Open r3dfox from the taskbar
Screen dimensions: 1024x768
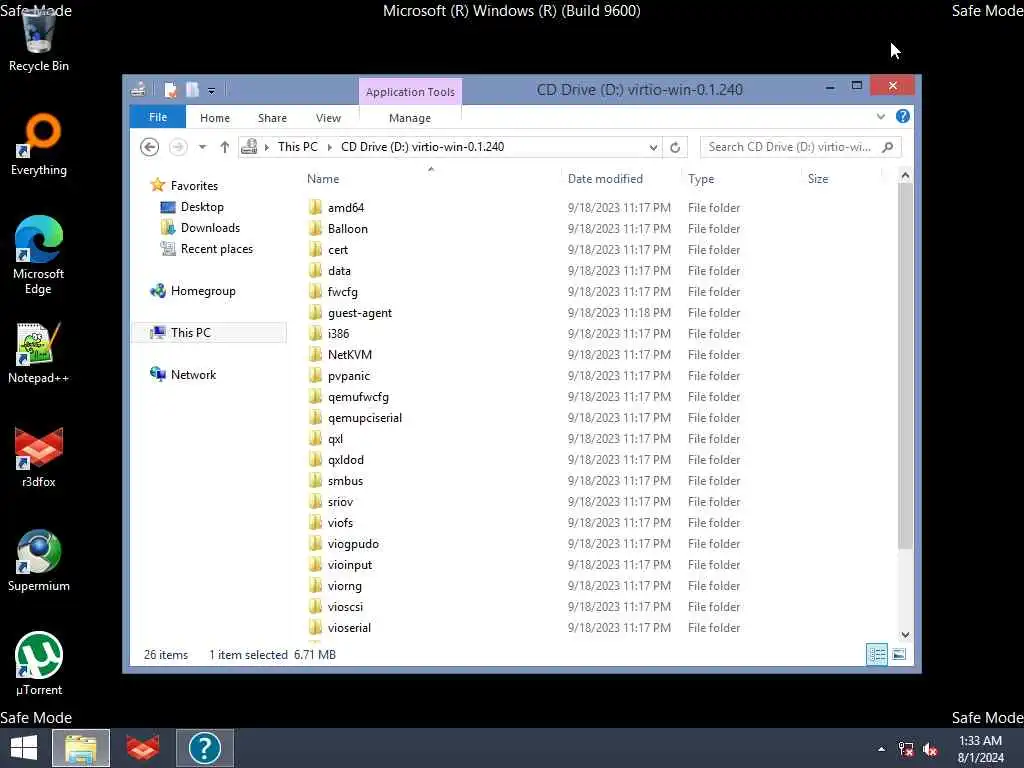click(x=142, y=748)
